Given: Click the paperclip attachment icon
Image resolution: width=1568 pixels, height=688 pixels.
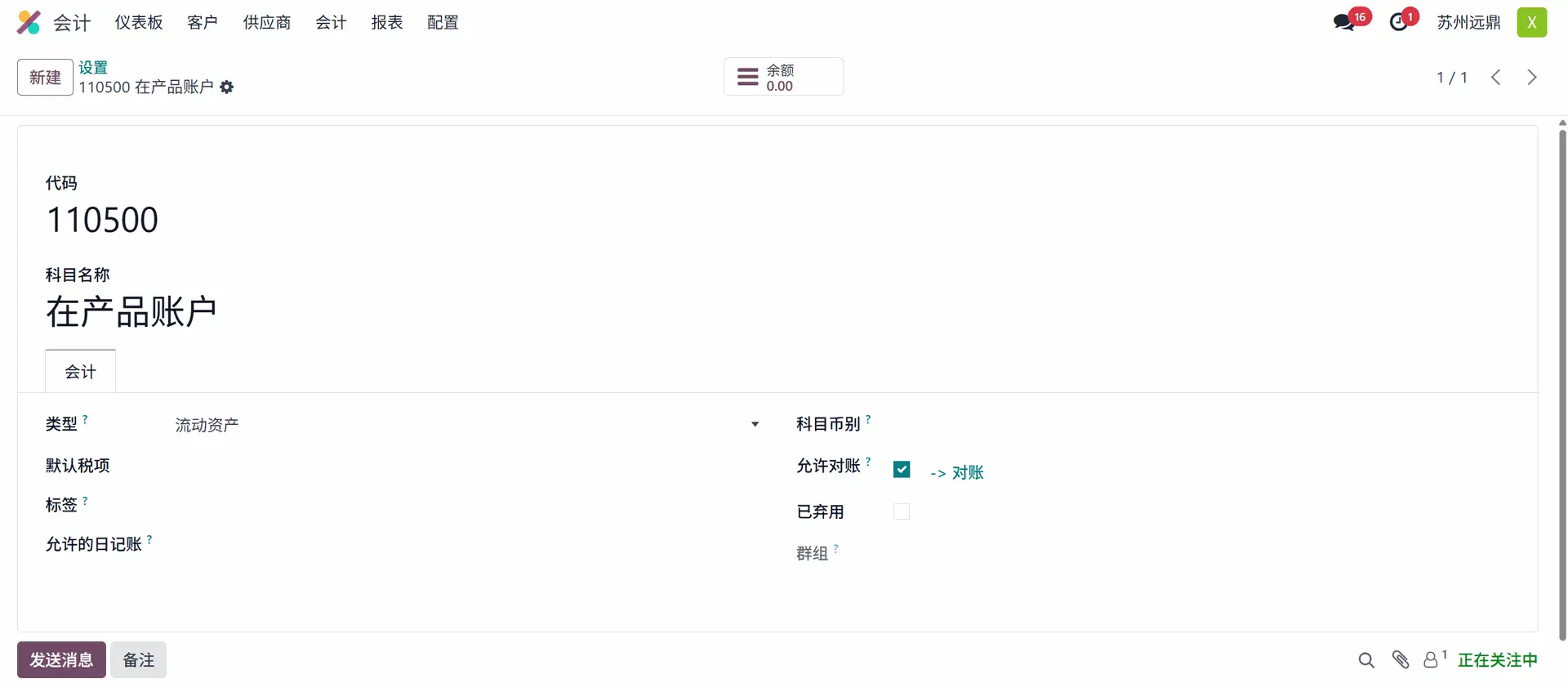Looking at the screenshot, I should [1401, 660].
